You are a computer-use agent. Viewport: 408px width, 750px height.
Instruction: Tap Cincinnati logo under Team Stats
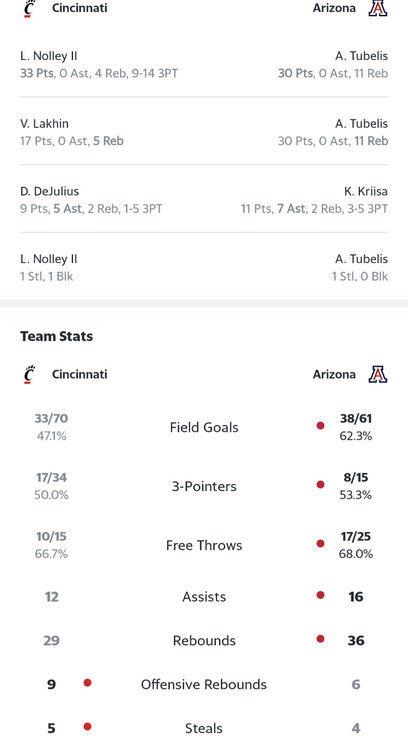[x=30, y=375]
